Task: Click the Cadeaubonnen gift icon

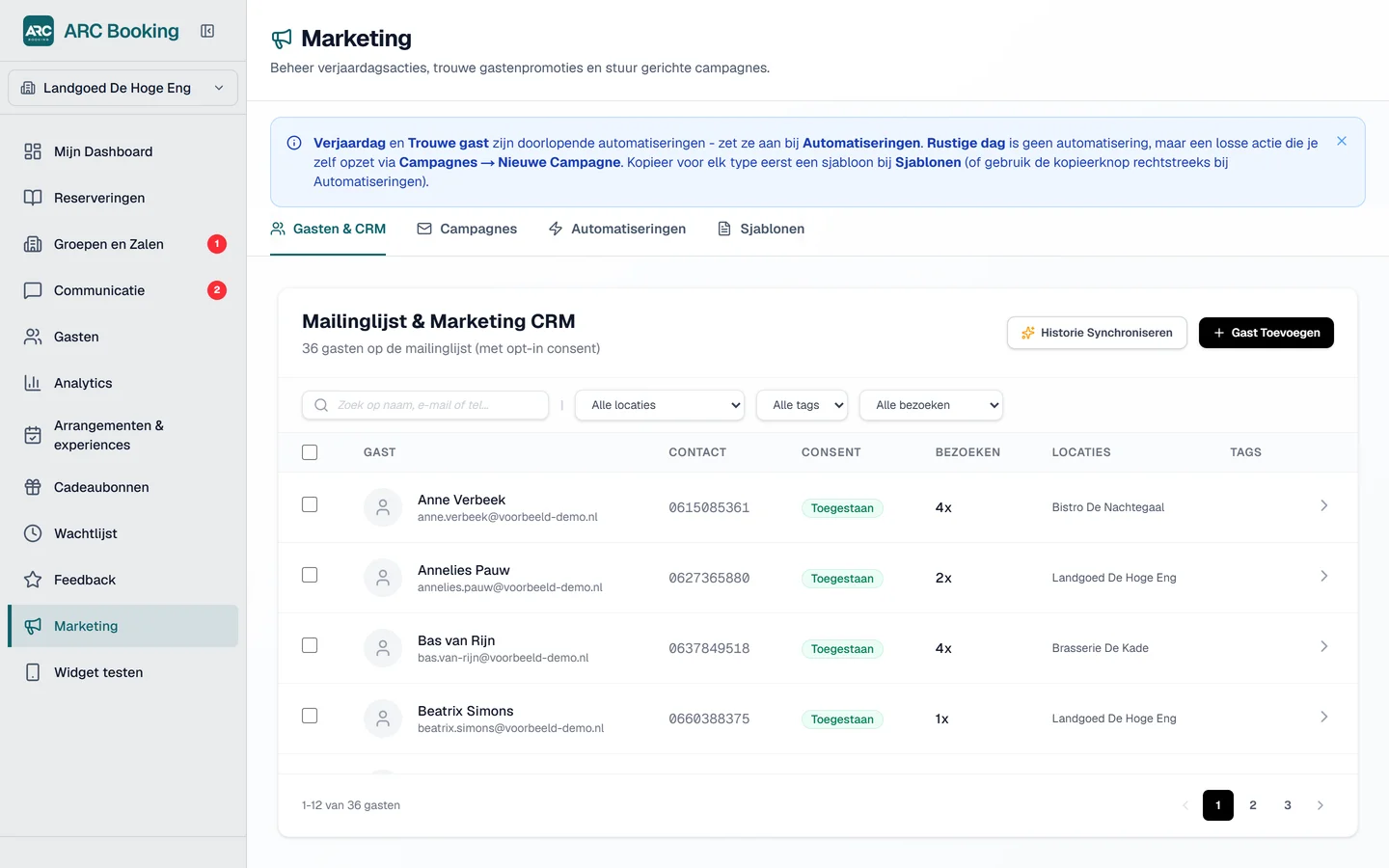Action: pyautogui.click(x=33, y=487)
